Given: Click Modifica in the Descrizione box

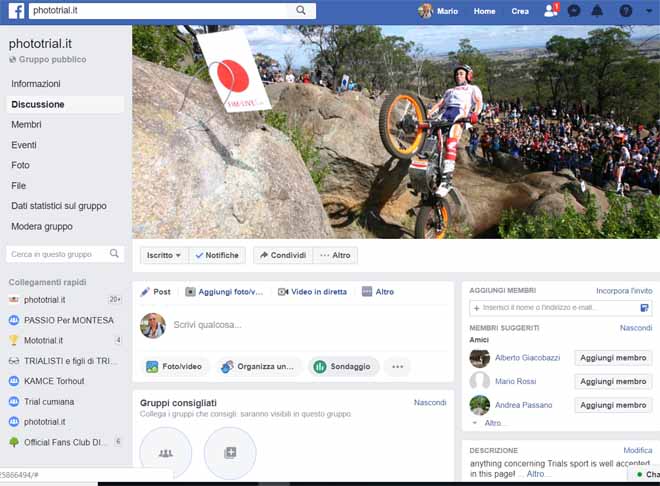Looking at the screenshot, I should point(638,450).
